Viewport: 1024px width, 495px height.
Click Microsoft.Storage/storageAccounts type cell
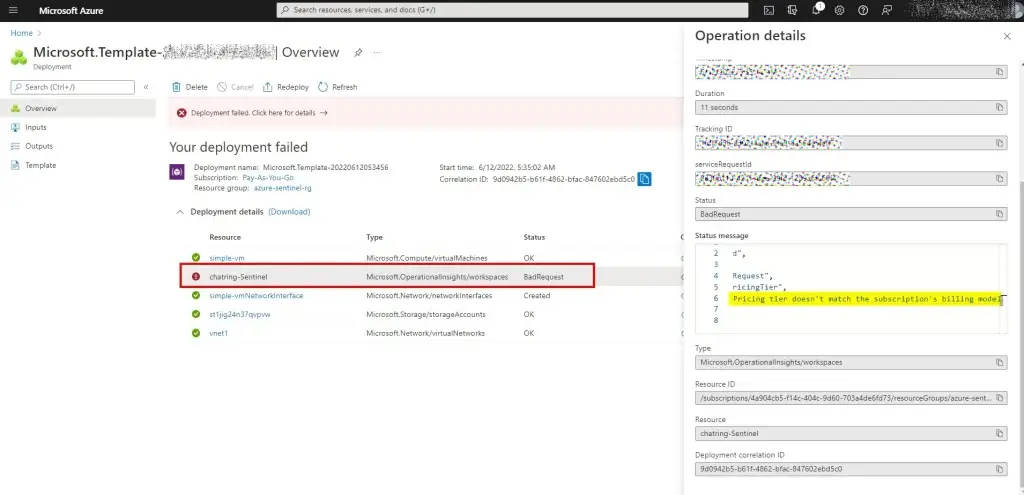point(426,315)
